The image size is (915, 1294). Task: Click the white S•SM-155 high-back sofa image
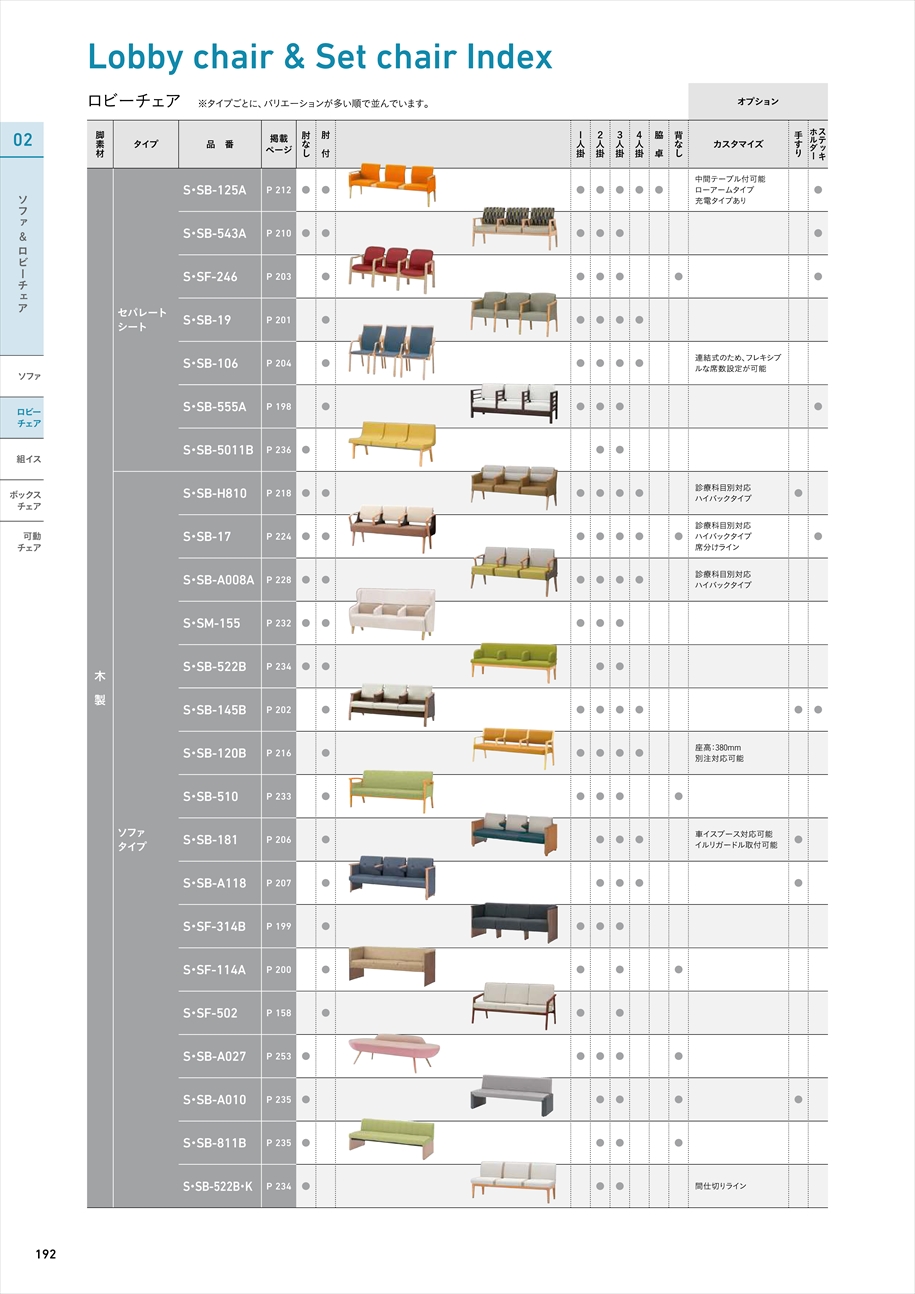(392, 614)
